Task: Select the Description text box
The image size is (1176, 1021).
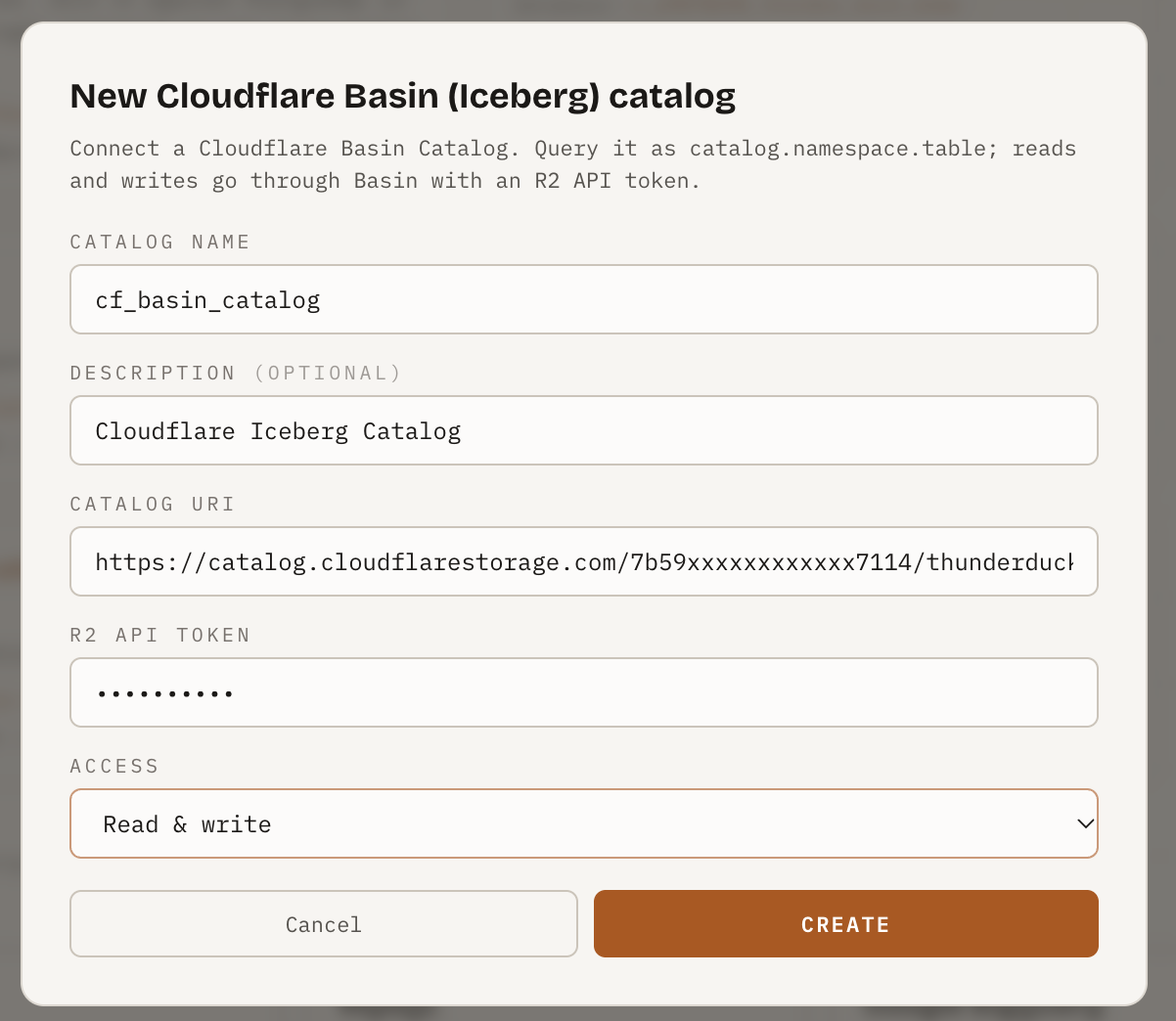Action: pos(584,430)
